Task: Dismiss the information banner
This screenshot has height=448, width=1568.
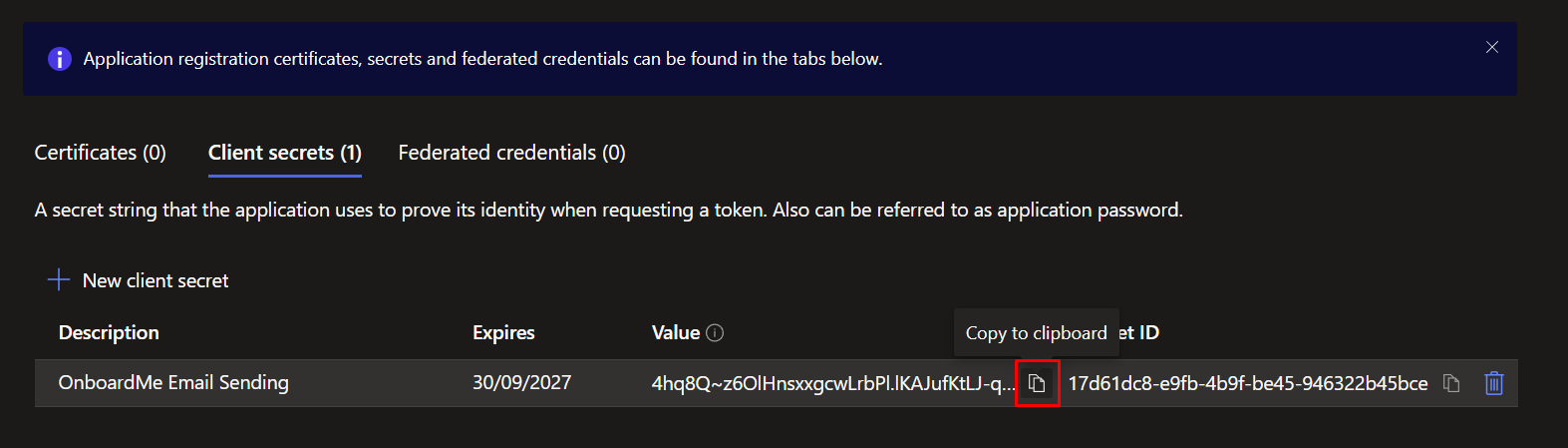Action: pos(1491,47)
